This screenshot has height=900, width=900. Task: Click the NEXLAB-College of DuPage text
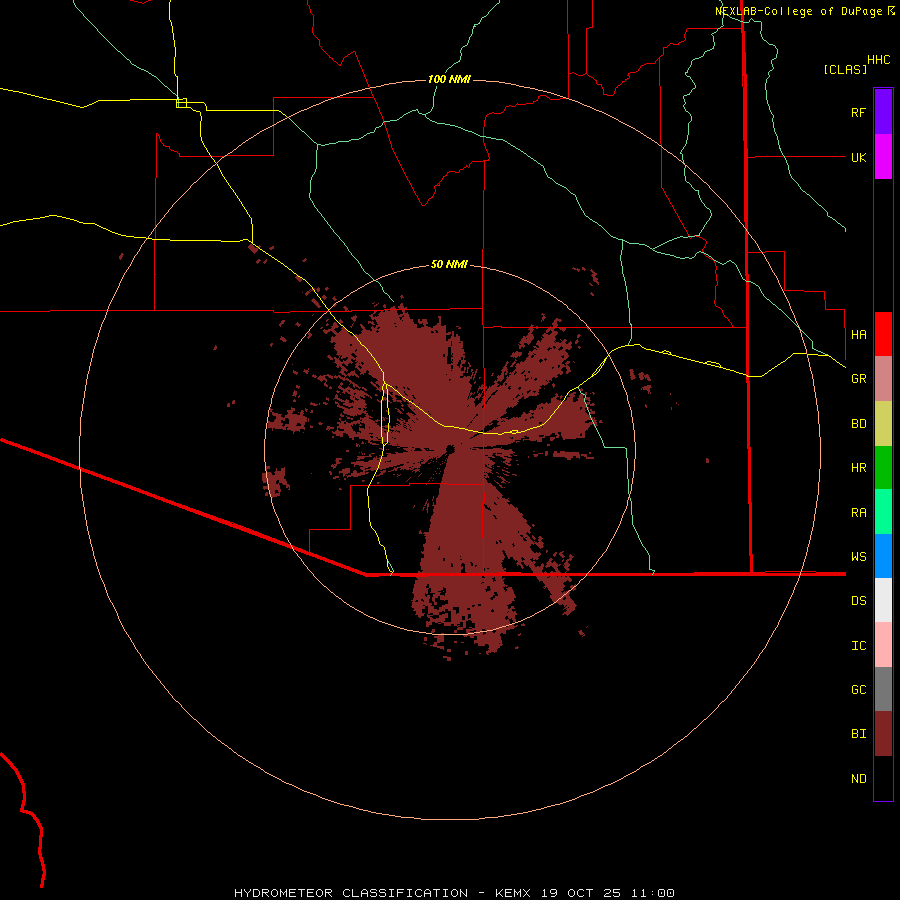(x=798, y=11)
